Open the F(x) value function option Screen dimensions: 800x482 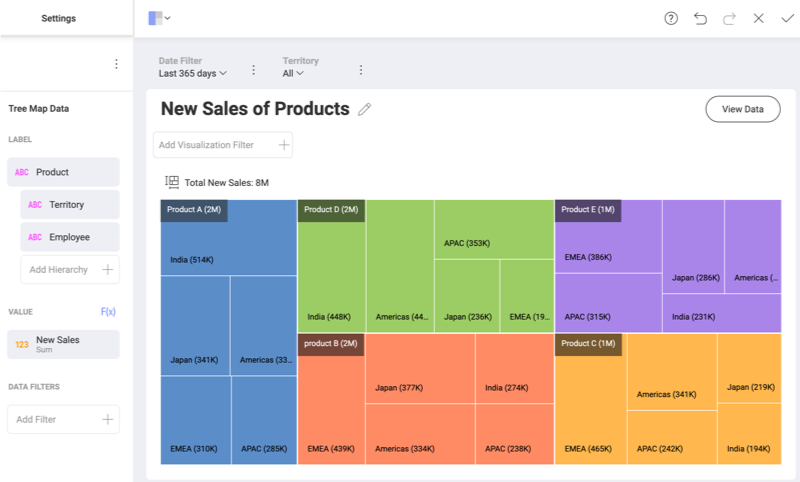108,312
